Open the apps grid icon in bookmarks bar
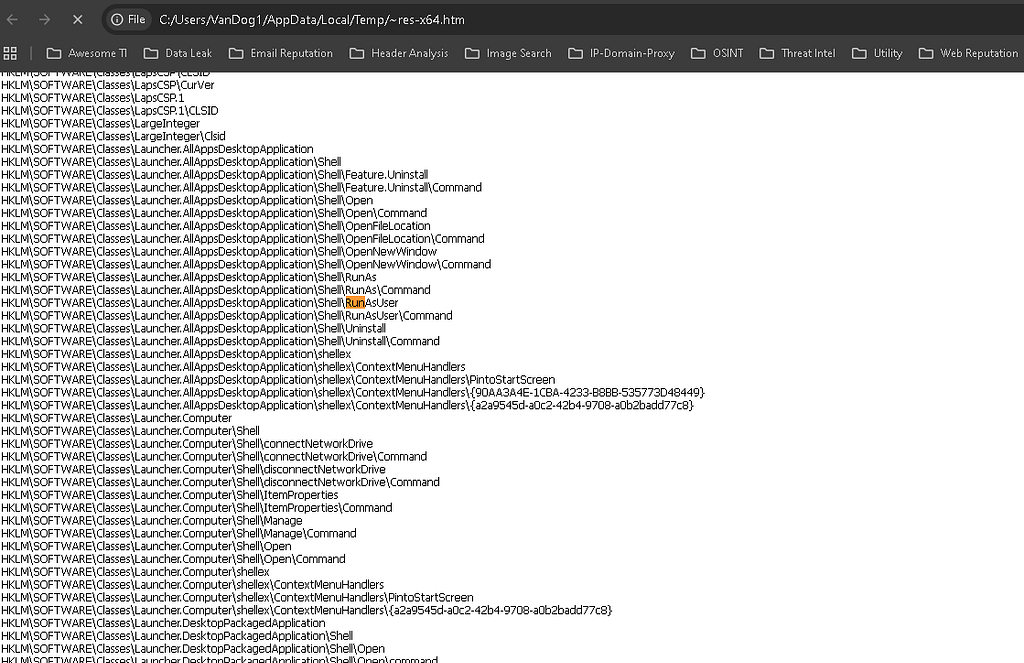The height and width of the screenshot is (663, 1024). [x=10, y=54]
